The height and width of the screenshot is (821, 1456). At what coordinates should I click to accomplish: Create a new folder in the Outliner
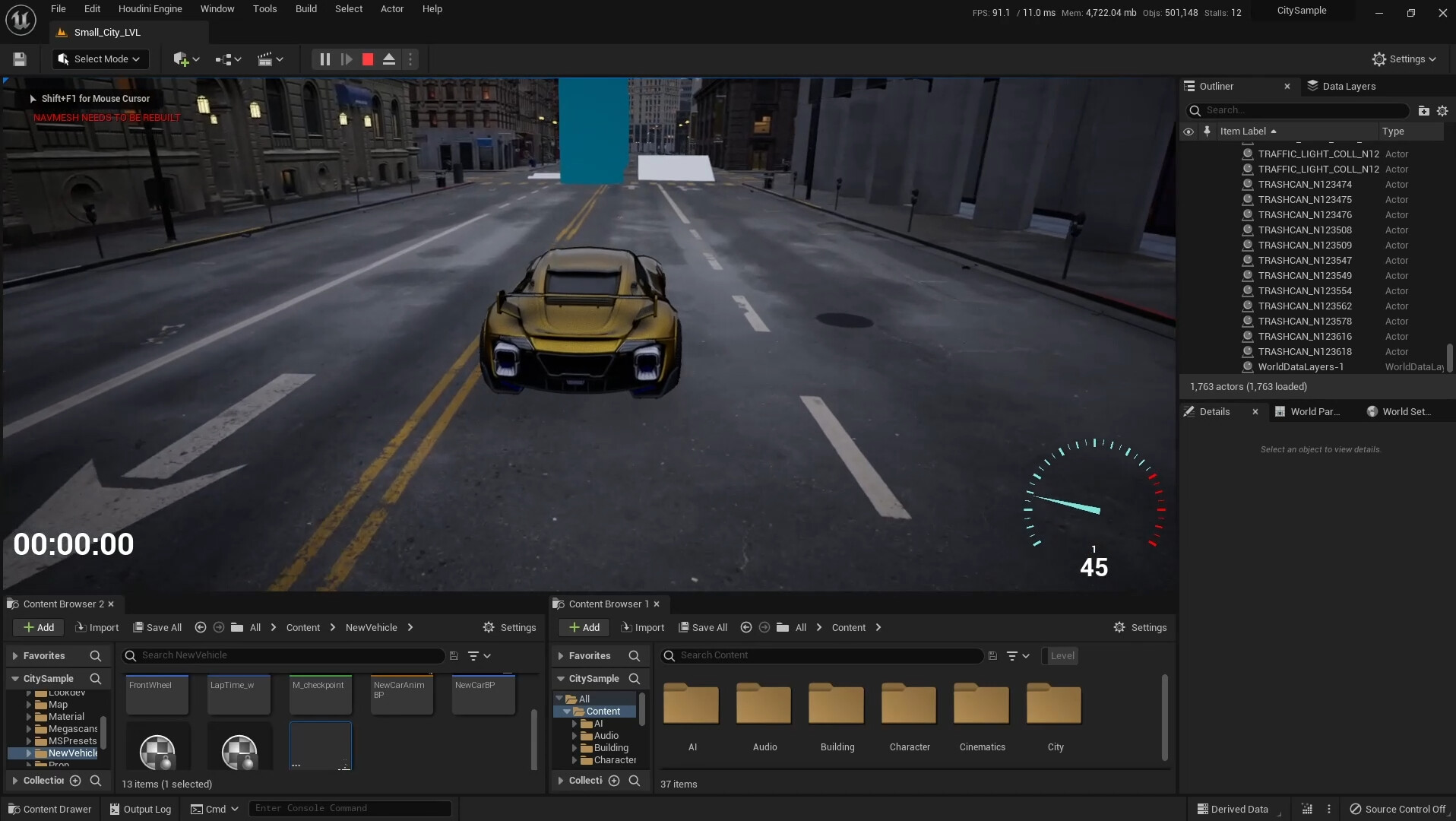(1423, 110)
